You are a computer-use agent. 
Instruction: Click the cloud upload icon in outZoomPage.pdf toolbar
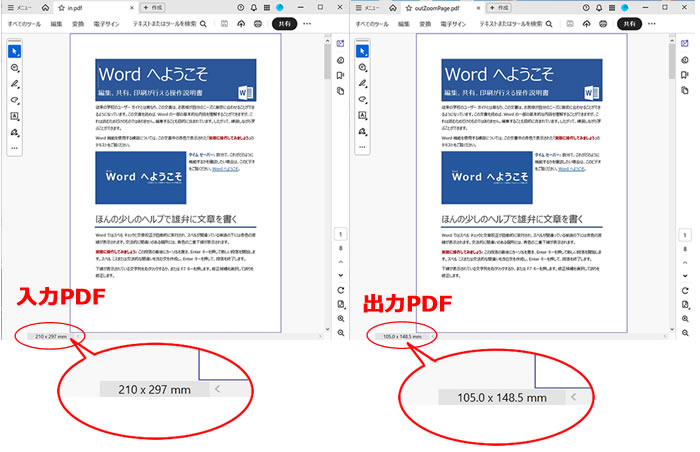[586, 24]
